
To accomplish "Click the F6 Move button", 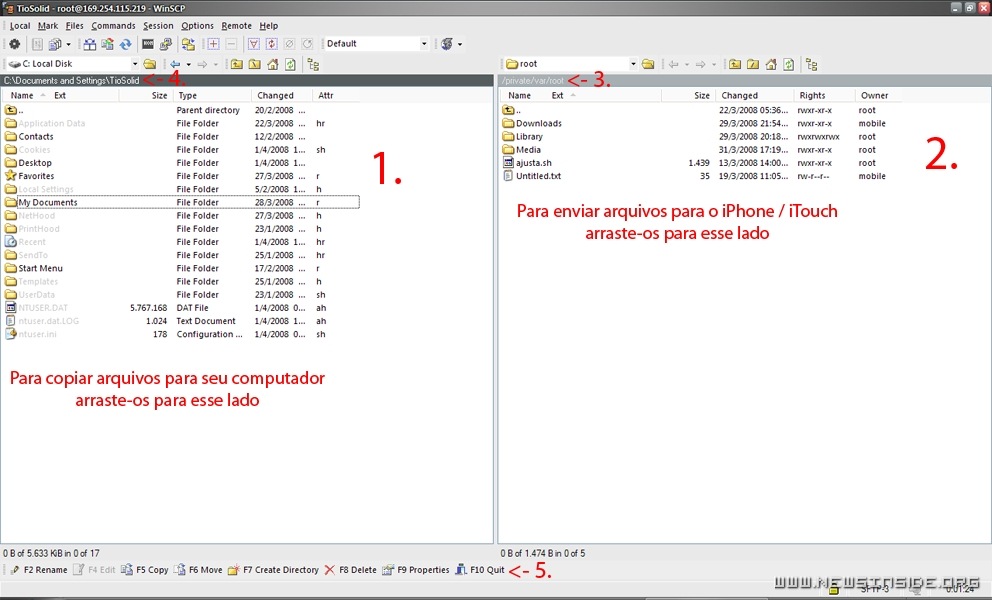I will [x=198, y=570].
